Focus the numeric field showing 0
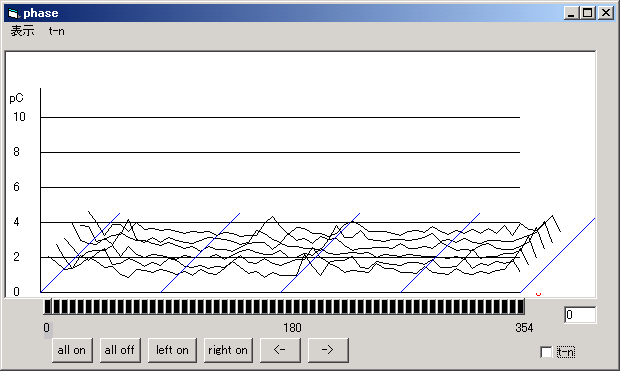 point(580,315)
